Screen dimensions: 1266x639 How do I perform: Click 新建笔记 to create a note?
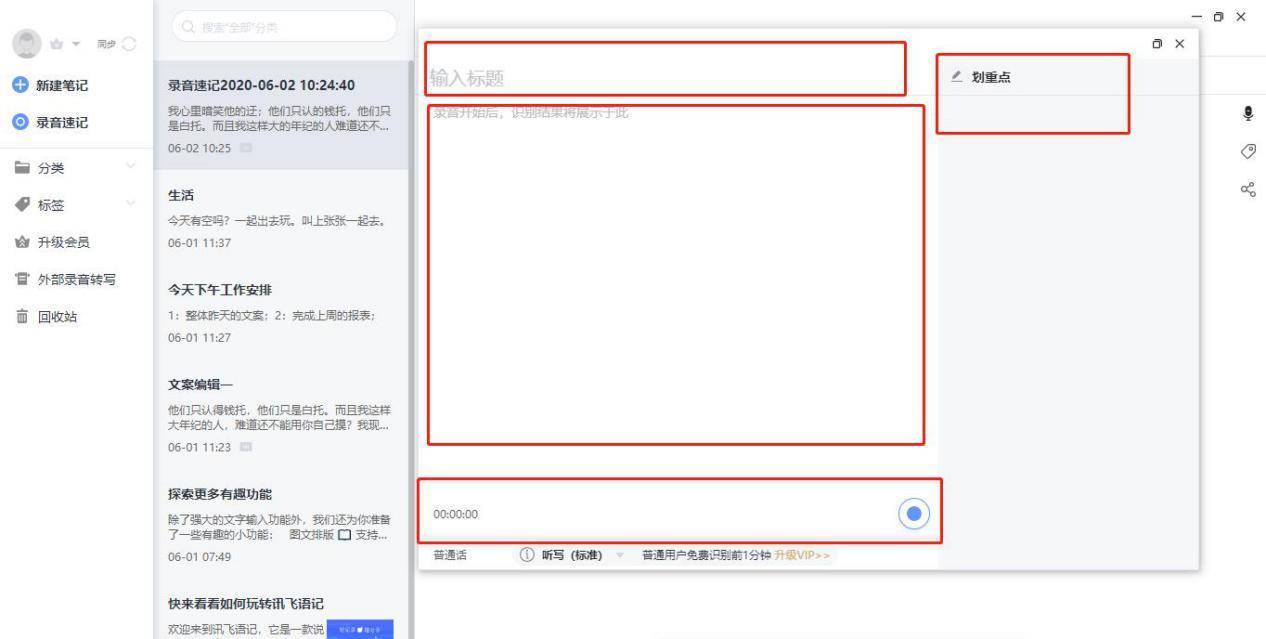(x=62, y=85)
